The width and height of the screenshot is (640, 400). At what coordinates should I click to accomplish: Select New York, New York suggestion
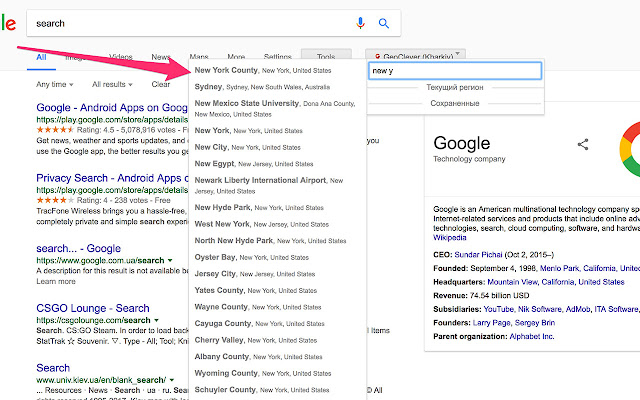[278, 131]
